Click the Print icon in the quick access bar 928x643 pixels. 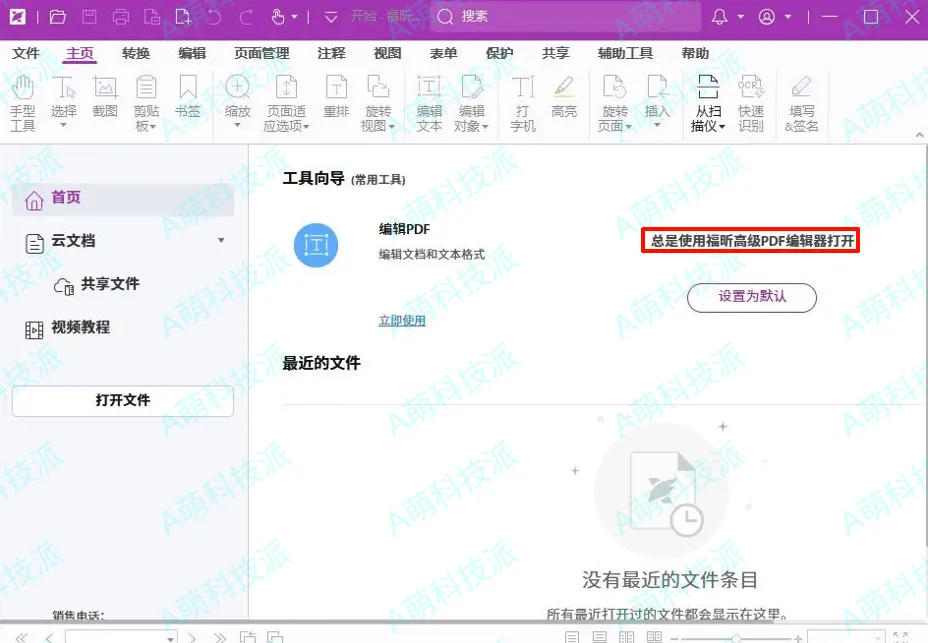[x=121, y=17]
